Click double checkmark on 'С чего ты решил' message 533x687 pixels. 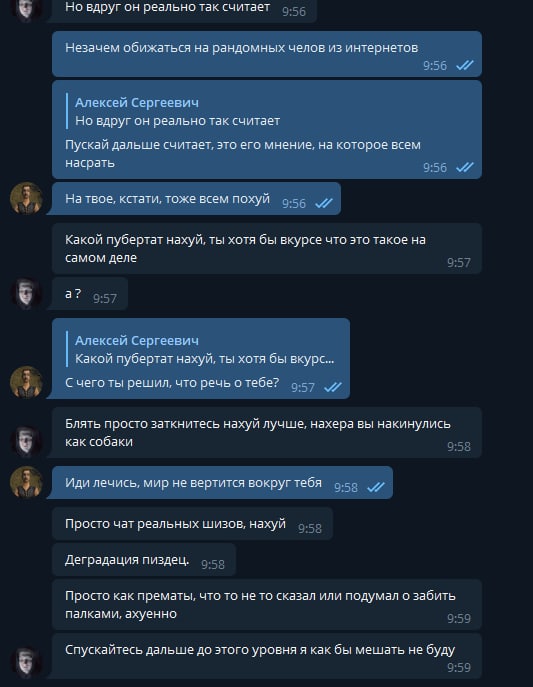coord(333,387)
